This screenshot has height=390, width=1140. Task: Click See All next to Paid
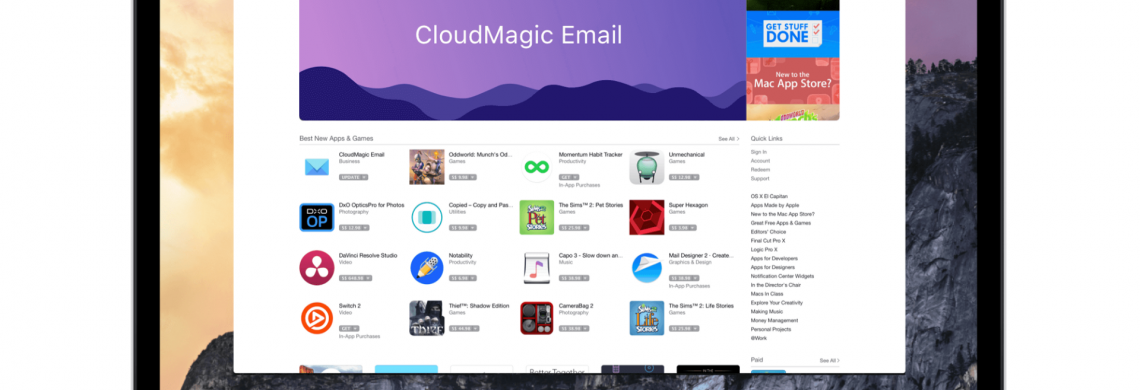pos(830,360)
